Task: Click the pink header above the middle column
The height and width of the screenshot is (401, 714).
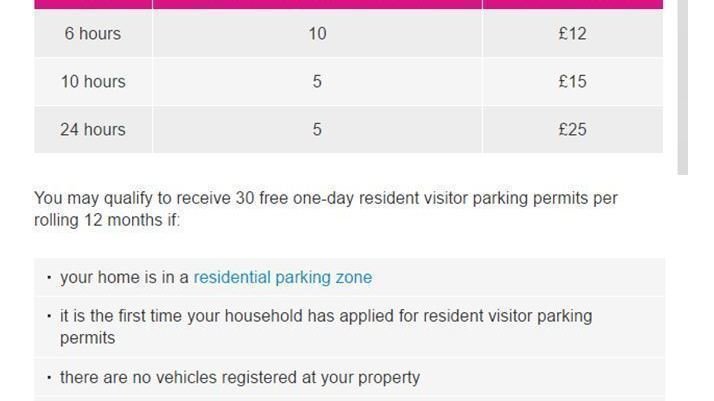Action: click(x=317, y=4)
